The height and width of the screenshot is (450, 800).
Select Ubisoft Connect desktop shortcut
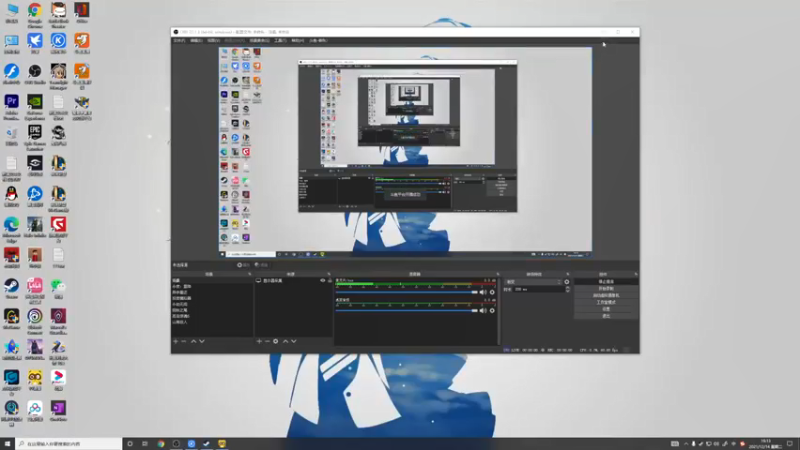(x=35, y=321)
